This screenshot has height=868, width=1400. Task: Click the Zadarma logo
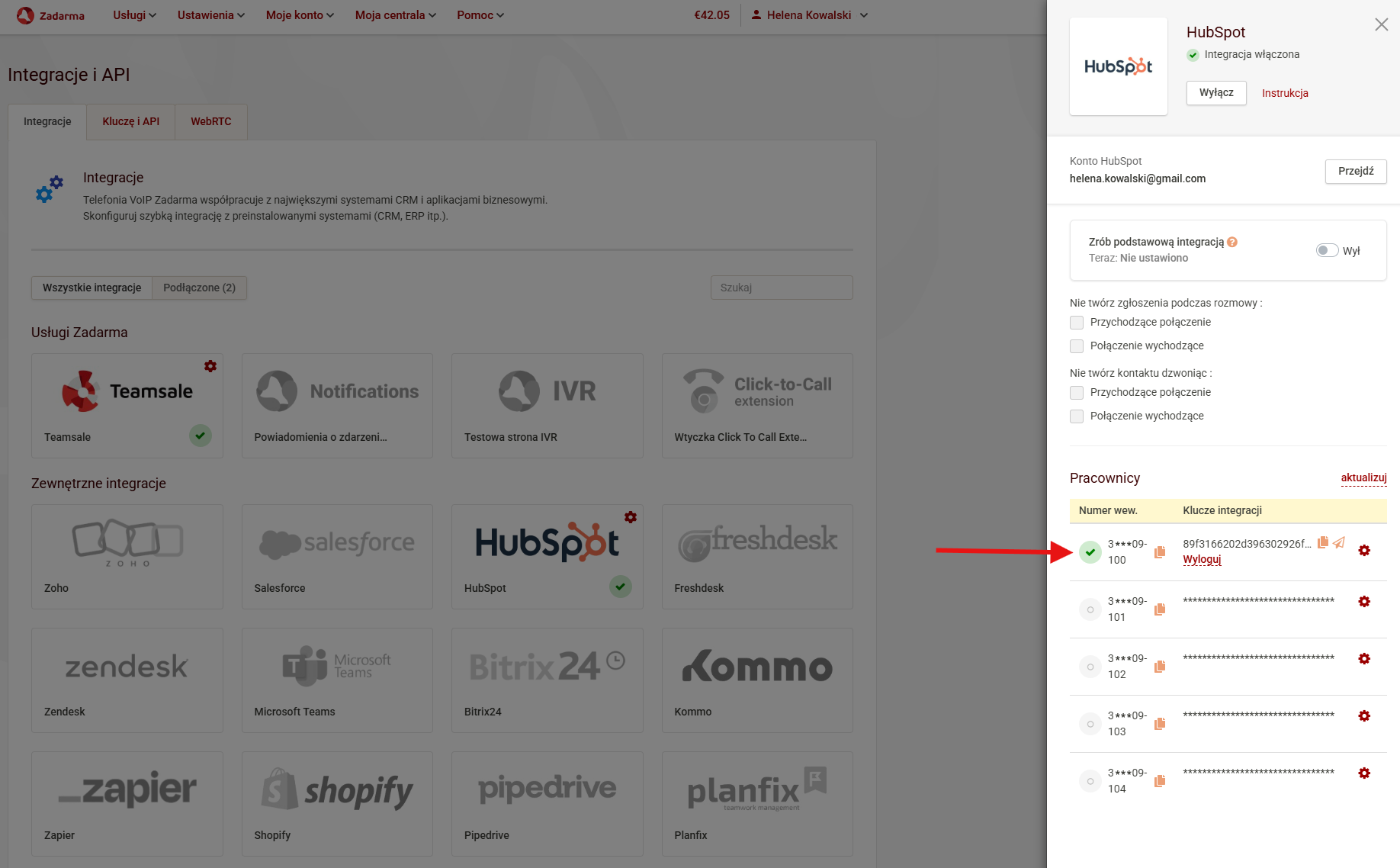(x=50, y=15)
